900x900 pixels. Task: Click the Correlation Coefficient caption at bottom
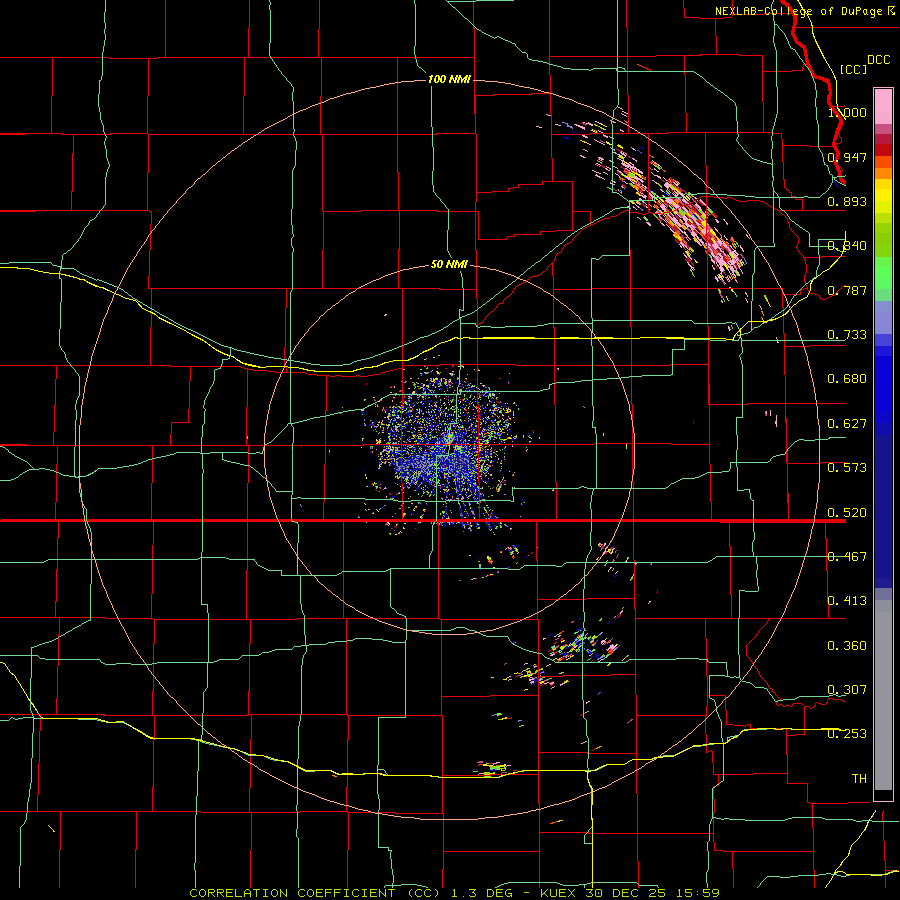pyautogui.click(x=455, y=893)
